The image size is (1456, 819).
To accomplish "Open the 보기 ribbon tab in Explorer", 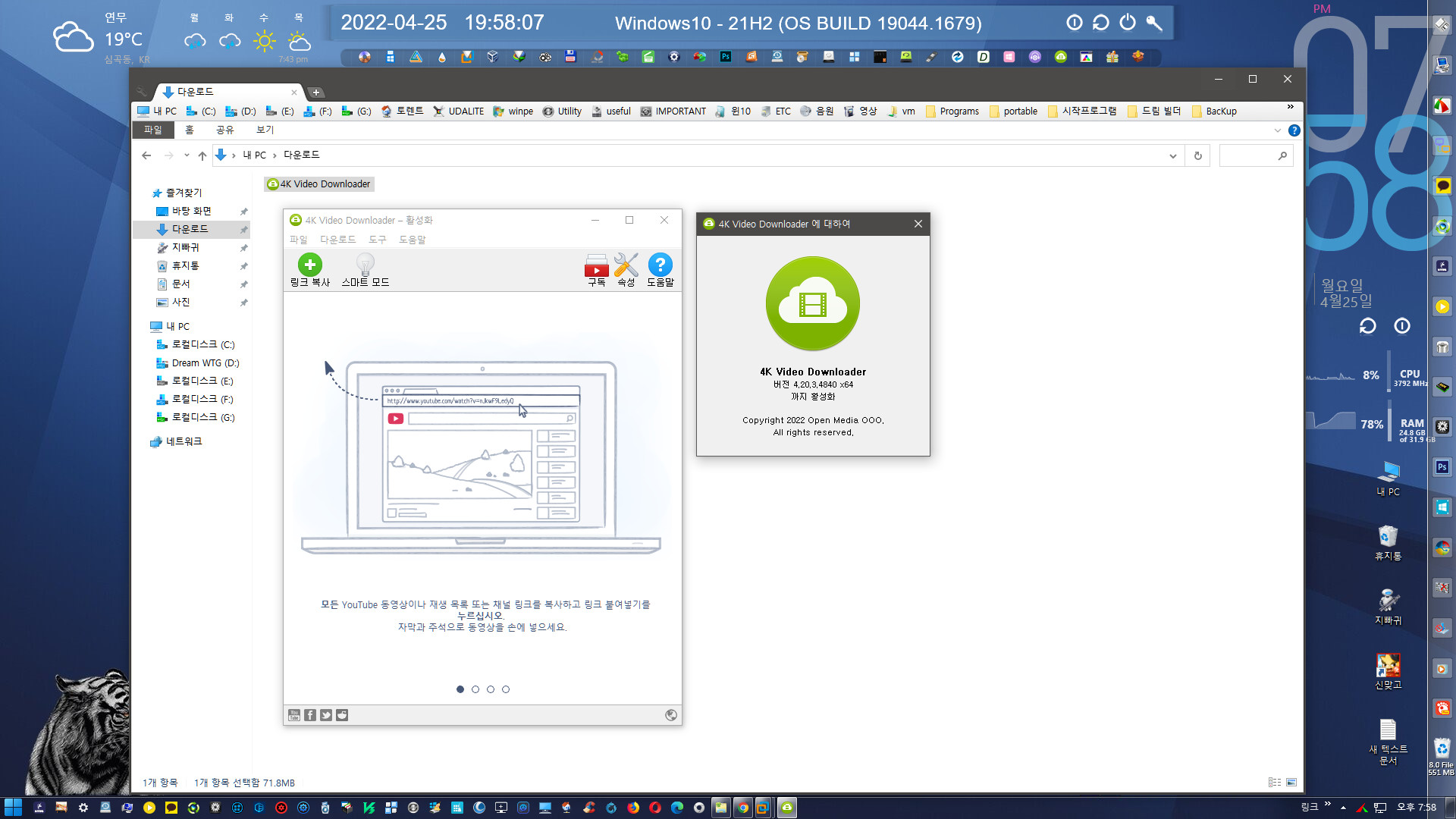I will pos(265,130).
